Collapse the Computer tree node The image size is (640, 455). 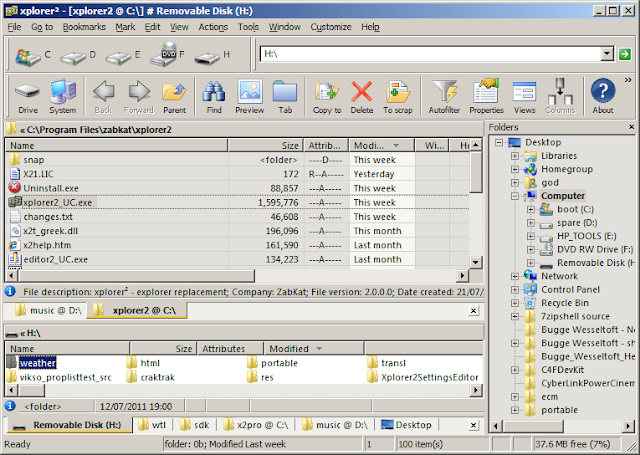[x=515, y=196]
